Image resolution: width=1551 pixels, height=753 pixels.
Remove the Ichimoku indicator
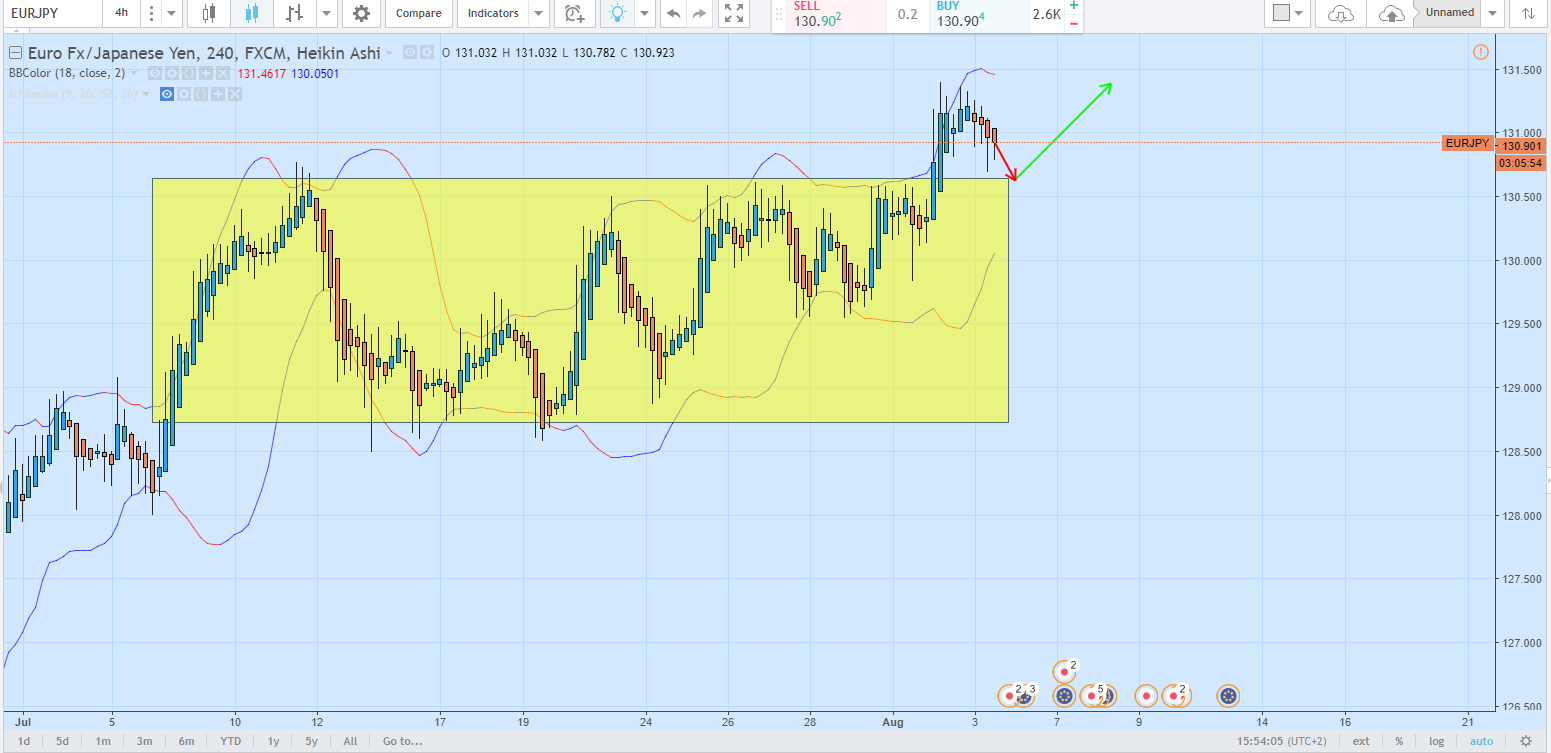coord(236,94)
